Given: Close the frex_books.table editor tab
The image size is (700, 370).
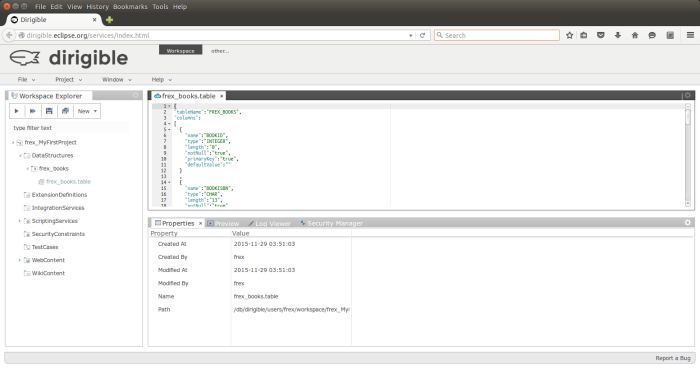Looking at the screenshot, I should (x=221, y=96).
